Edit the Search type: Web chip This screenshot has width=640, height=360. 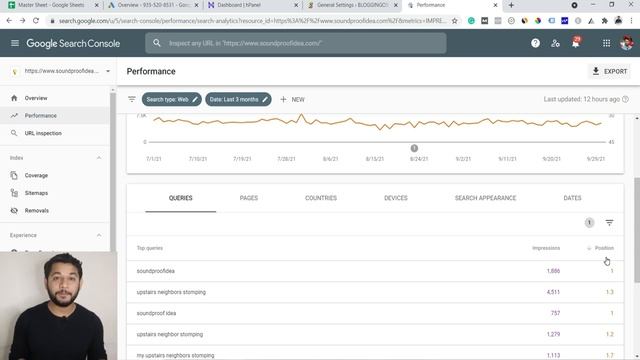point(171,99)
